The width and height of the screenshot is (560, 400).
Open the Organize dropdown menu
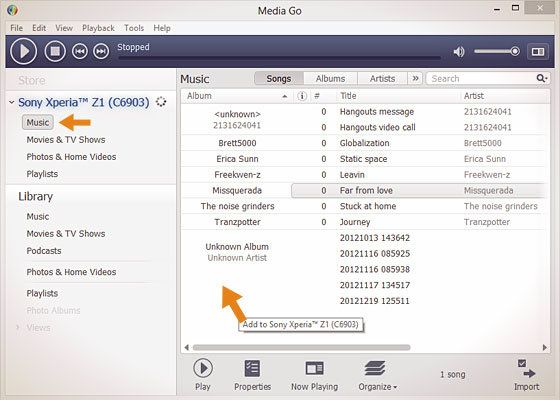click(x=377, y=374)
